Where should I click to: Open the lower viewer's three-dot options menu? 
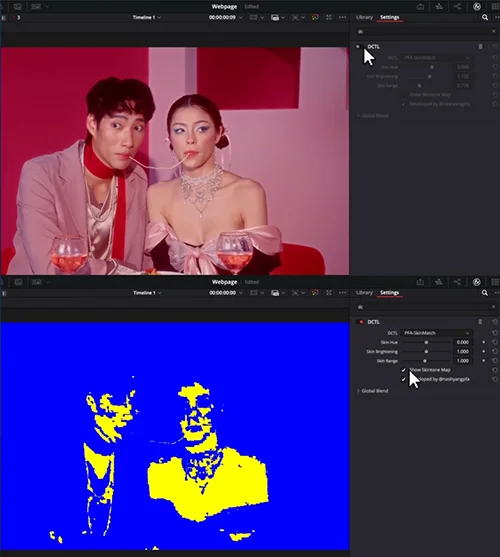tap(342, 293)
